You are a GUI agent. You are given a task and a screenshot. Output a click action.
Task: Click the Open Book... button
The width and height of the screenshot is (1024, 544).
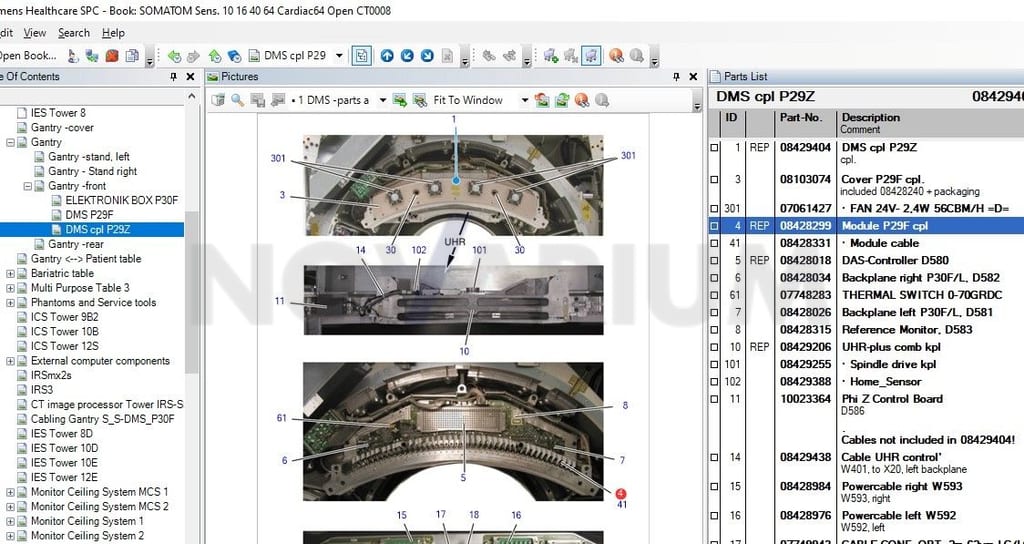pyautogui.click(x=27, y=56)
